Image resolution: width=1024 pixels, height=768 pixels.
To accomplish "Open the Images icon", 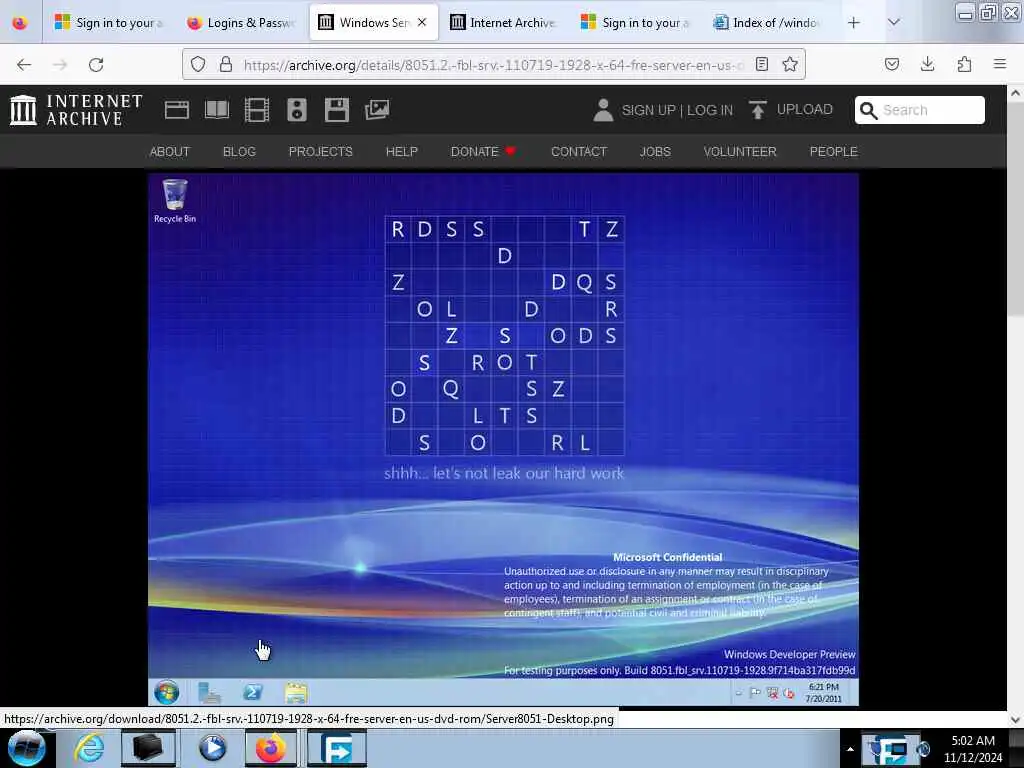I will pos(377,110).
